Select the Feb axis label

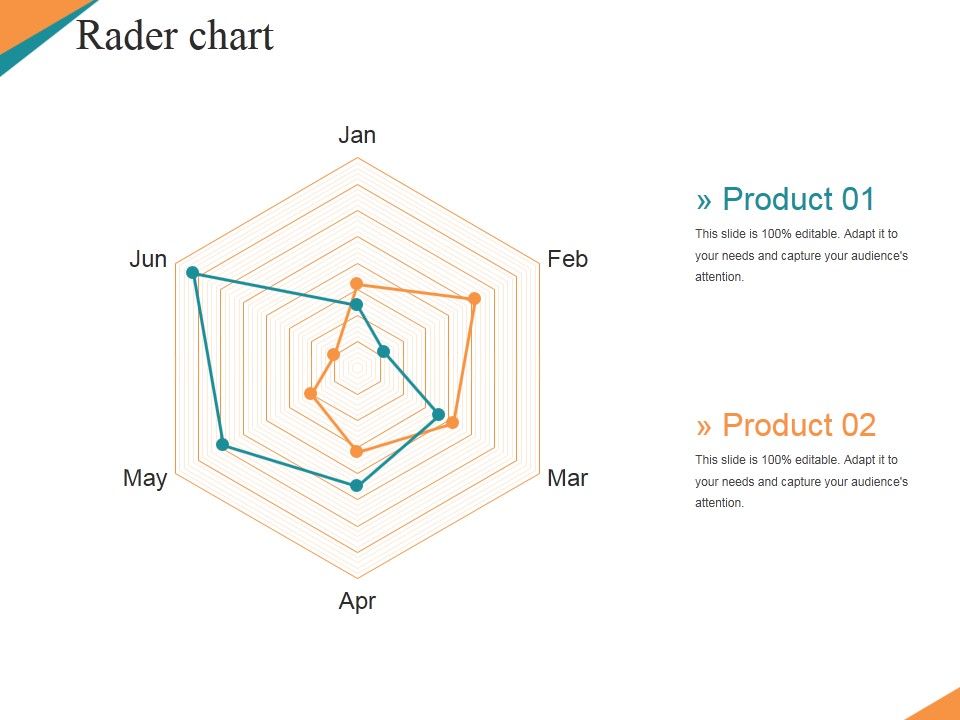568,259
